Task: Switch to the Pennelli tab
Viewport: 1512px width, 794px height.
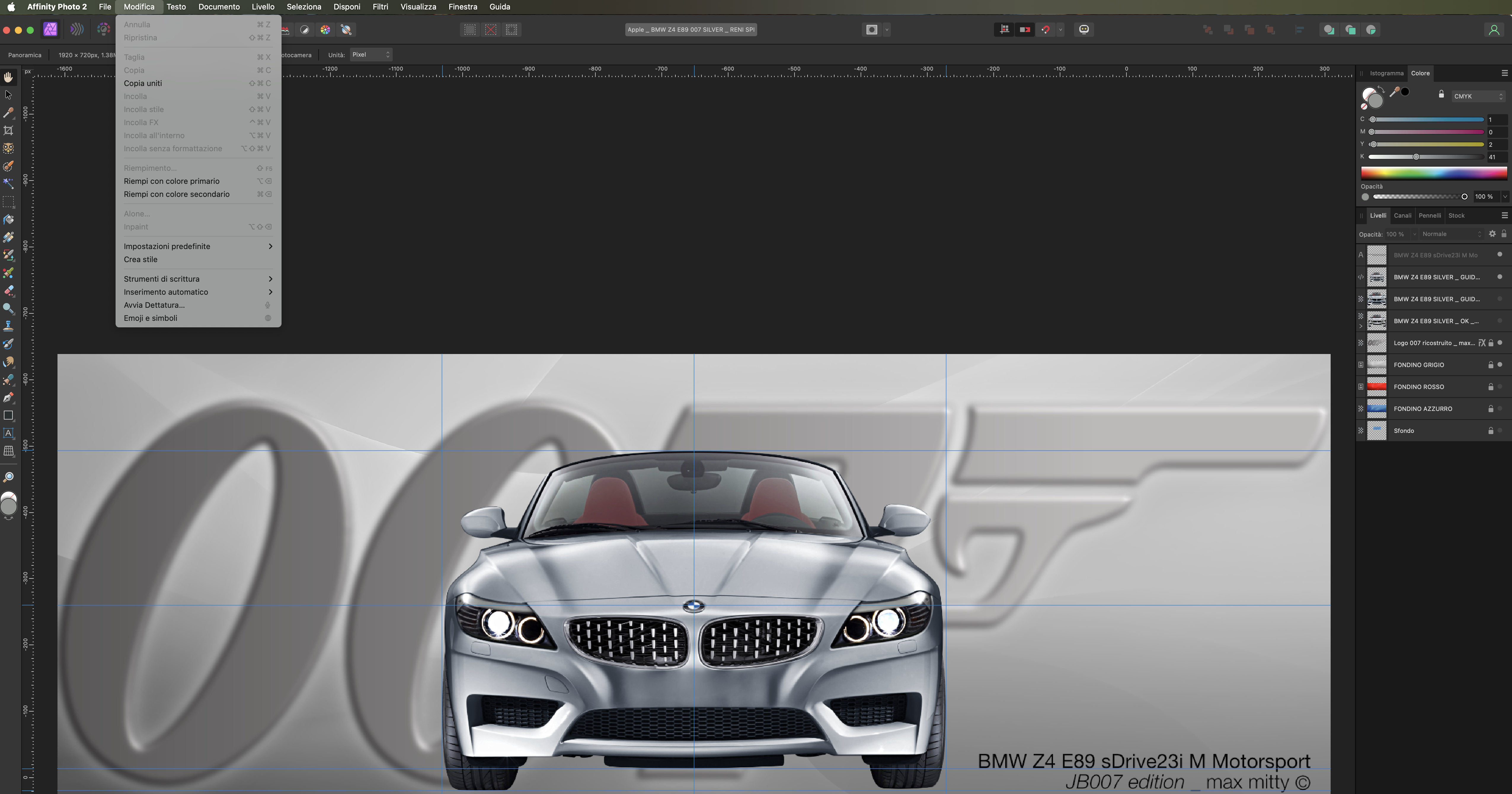Action: (1429, 216)
